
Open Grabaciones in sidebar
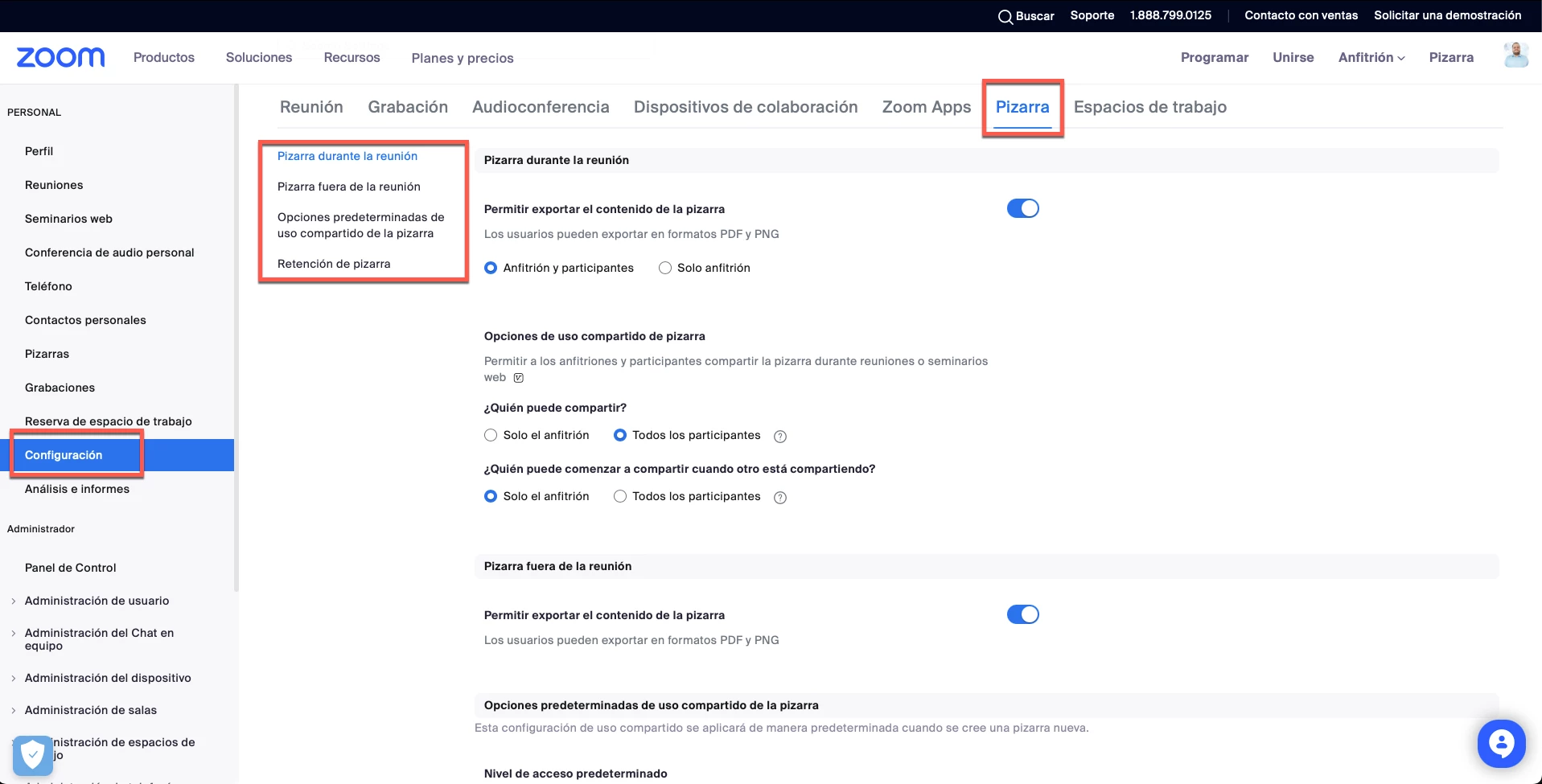pos(60,388)
